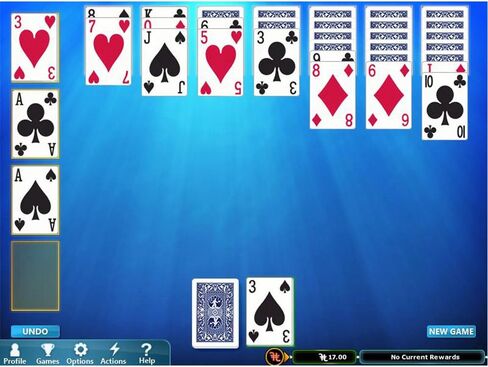
Task: Click the No Current Rewards bar
Action: pyautogui.click(x=422, y=357)
